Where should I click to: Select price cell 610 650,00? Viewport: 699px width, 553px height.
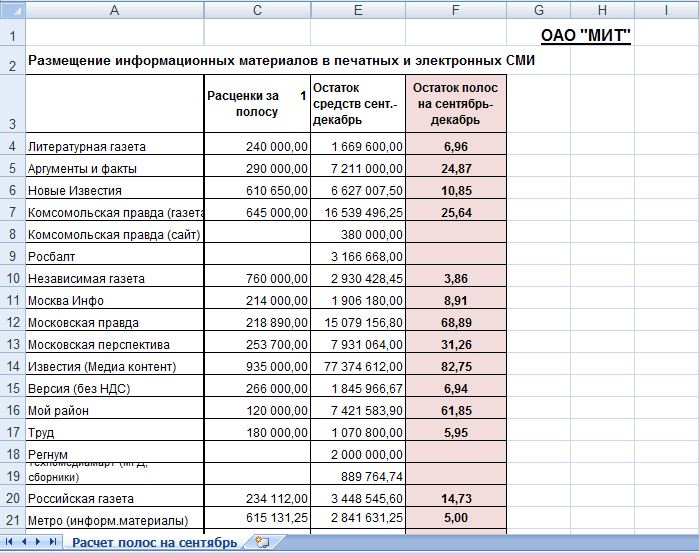pyautogui.click(x=257, y=190)
